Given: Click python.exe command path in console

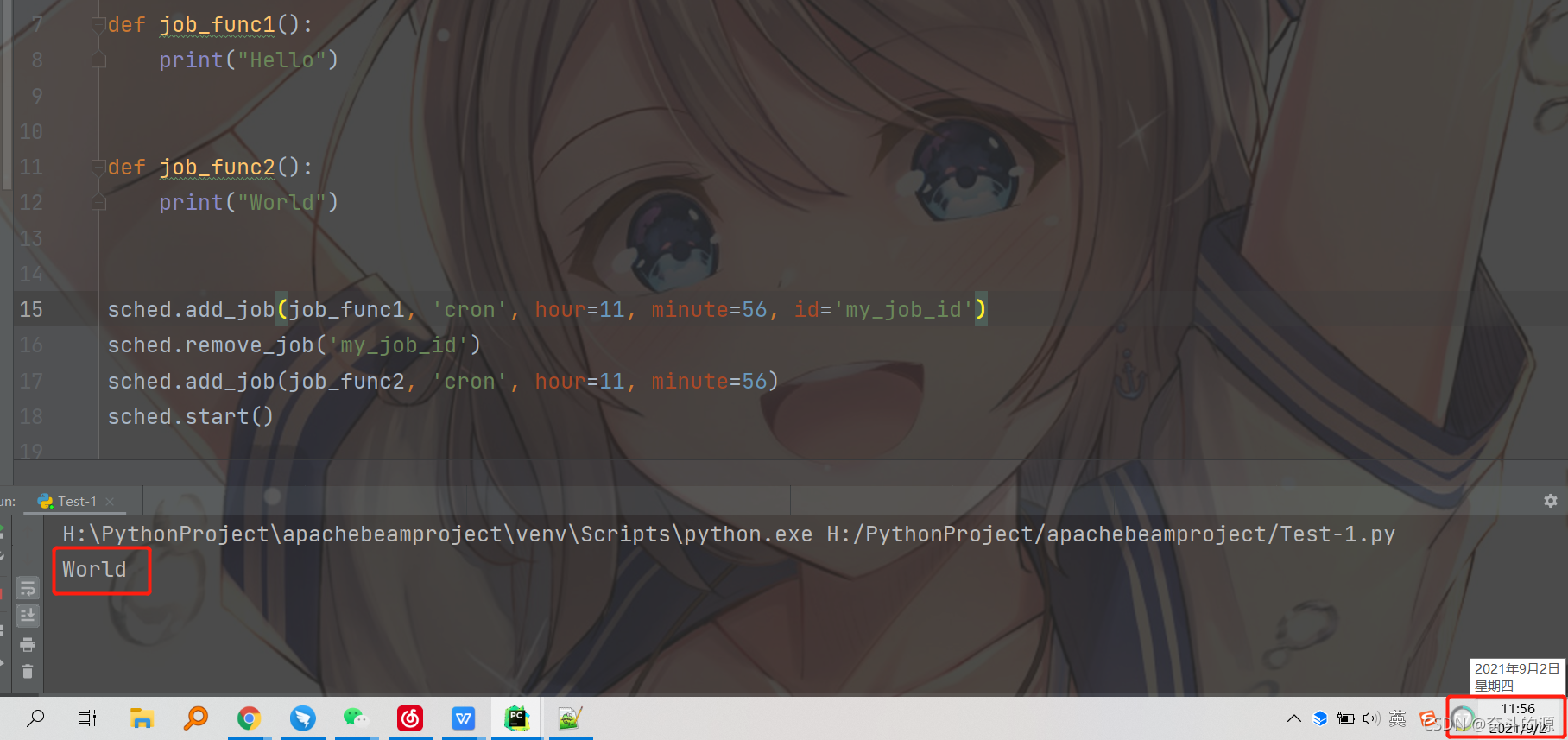Looking at the screenshot, I should (438, 534).
